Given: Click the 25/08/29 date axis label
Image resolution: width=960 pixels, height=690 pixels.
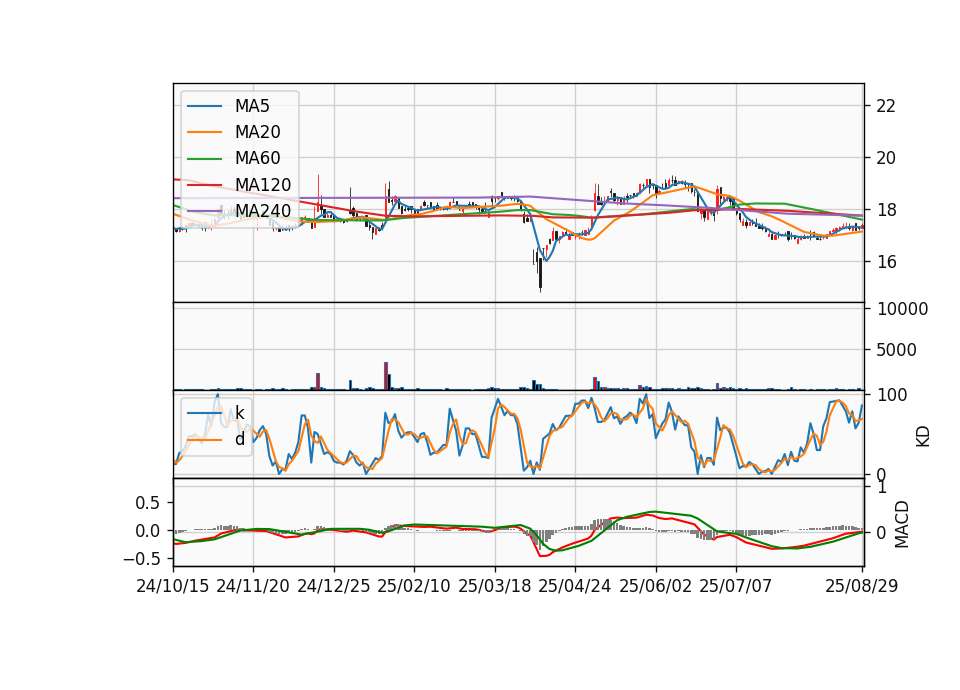Looking at the screenshot, I should coord(862,586).
